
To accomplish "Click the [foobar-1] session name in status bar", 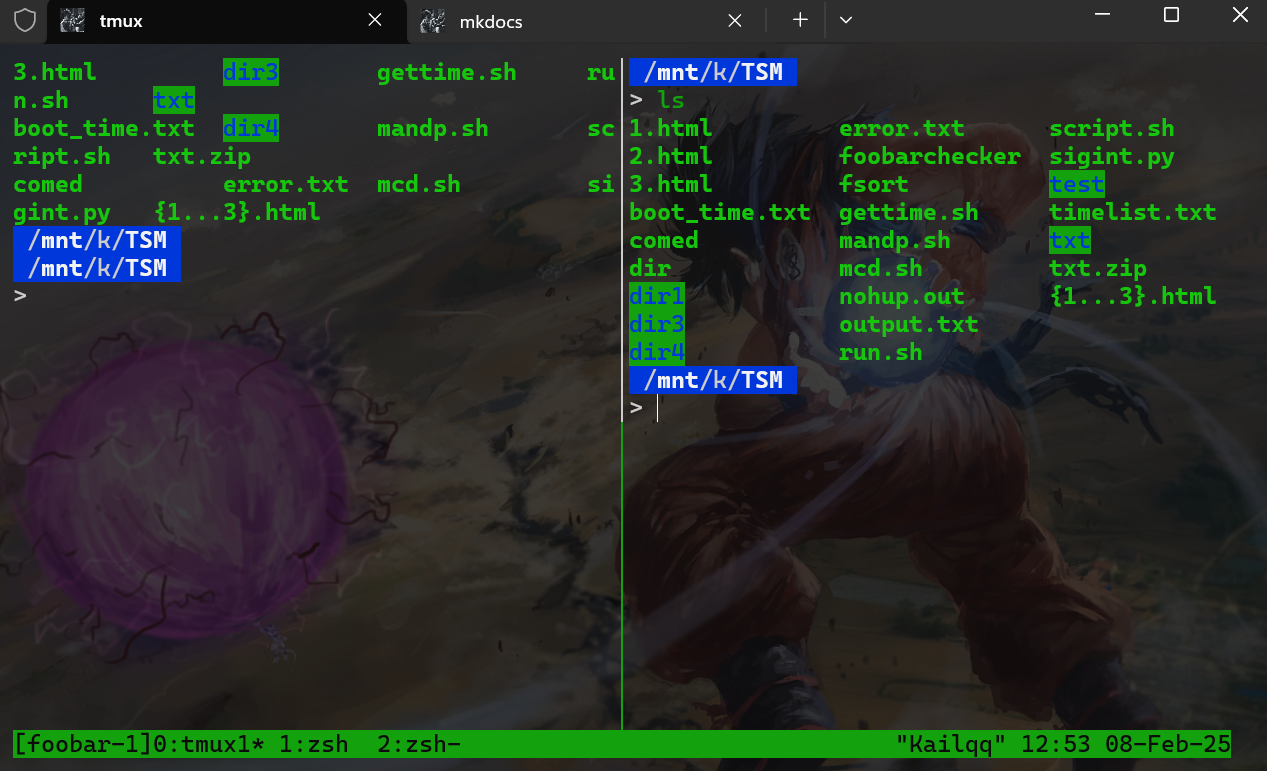I will 82,743.
